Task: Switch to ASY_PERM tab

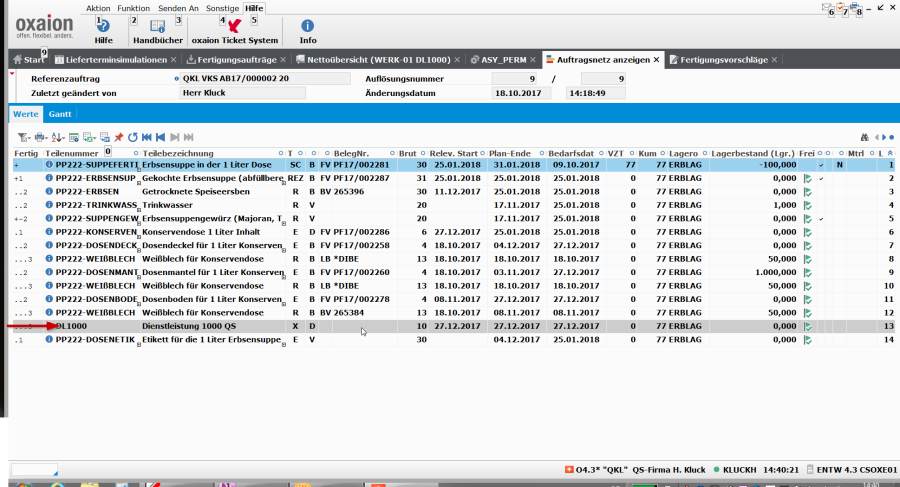Action: pos(503,60)
